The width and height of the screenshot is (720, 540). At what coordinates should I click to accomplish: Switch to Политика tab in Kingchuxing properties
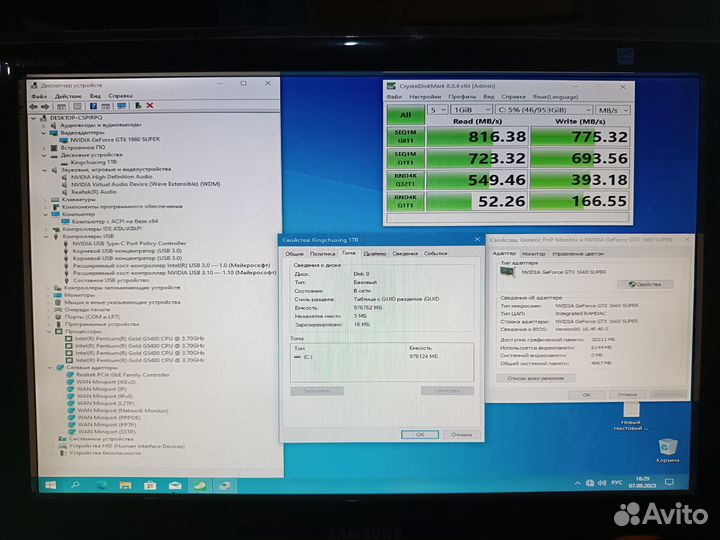[x=322, y=253]
